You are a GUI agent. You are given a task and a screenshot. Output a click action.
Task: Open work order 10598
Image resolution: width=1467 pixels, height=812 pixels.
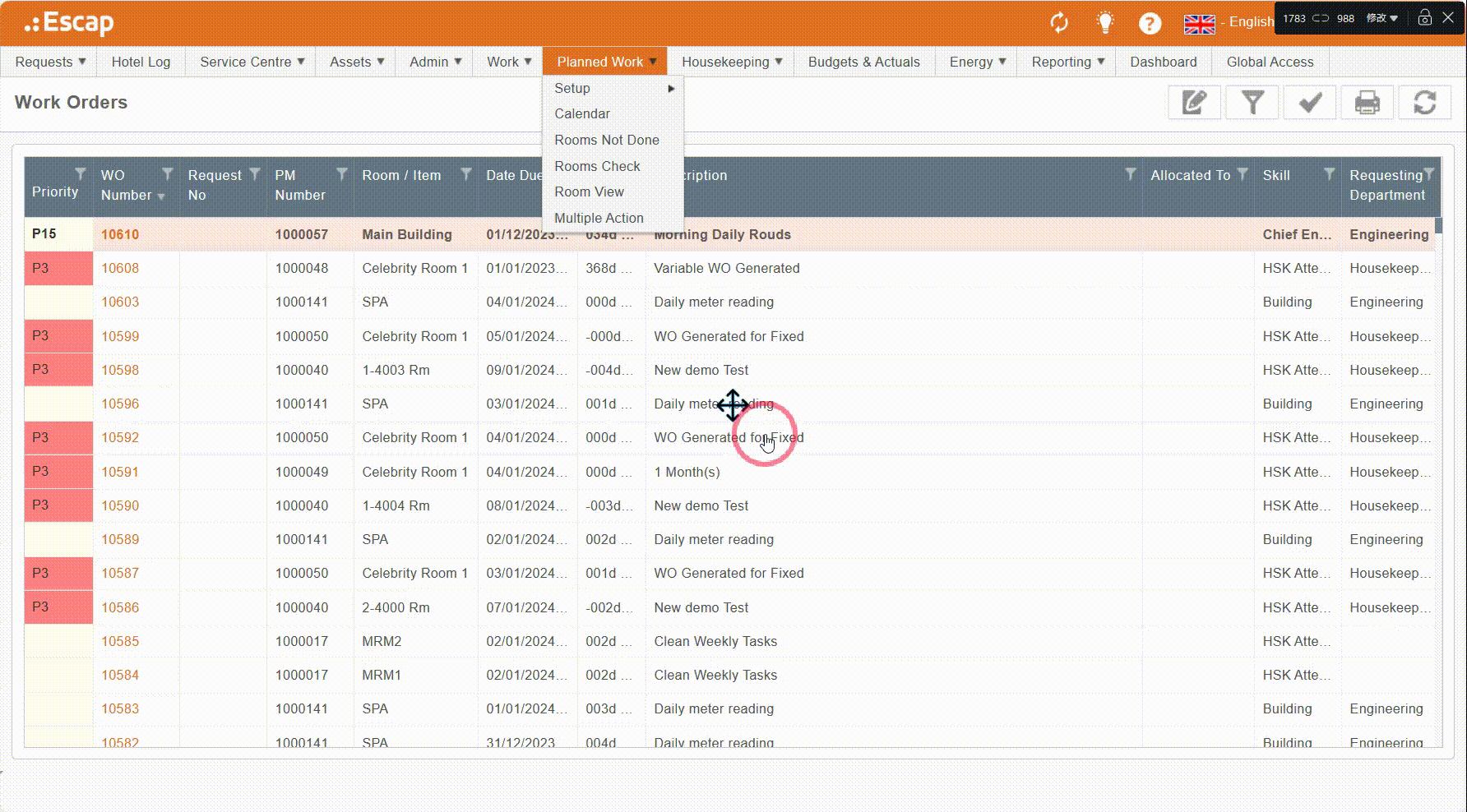[x=120, y=370]
